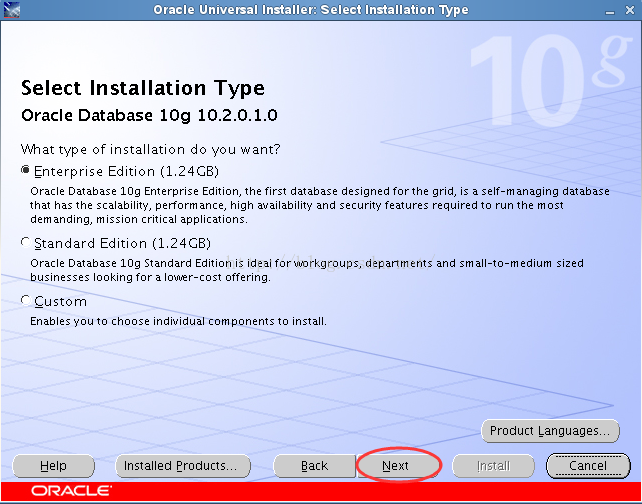Viewport: 642px width, 504px height.
Task: Open the Help button
Action: [x=54, y=466]
